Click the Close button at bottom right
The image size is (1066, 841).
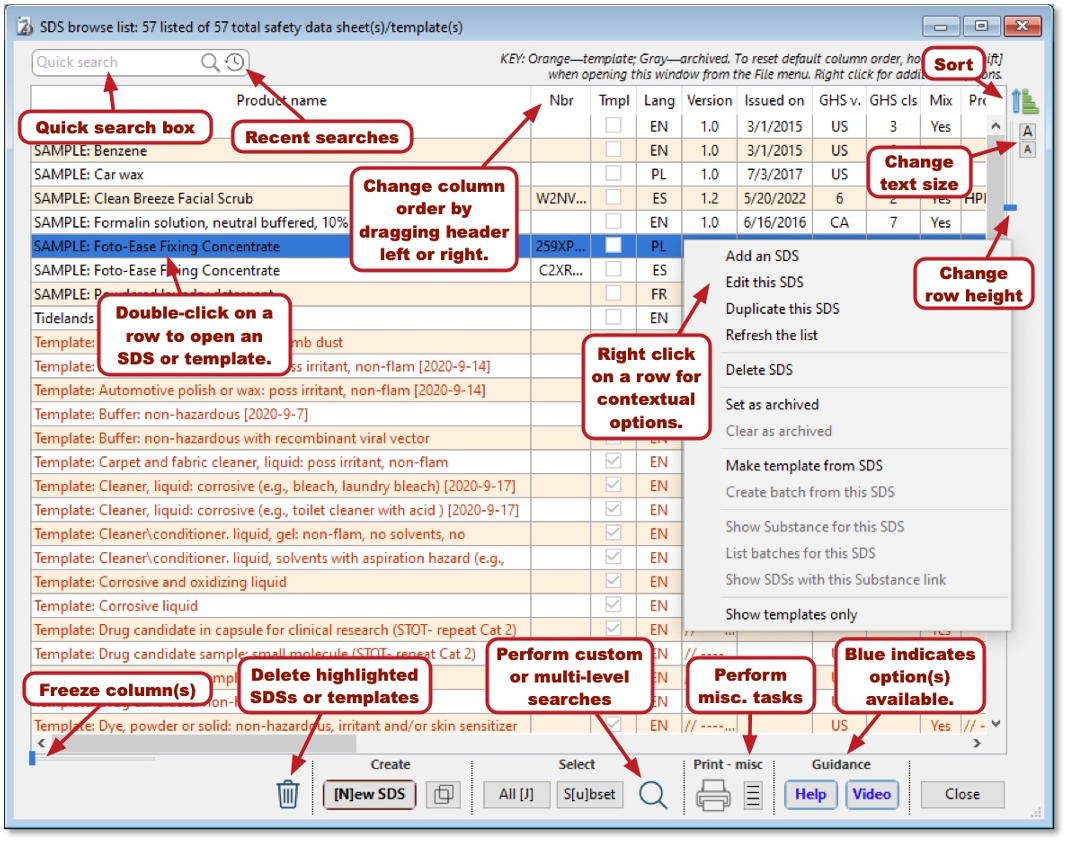coord(962,794)
